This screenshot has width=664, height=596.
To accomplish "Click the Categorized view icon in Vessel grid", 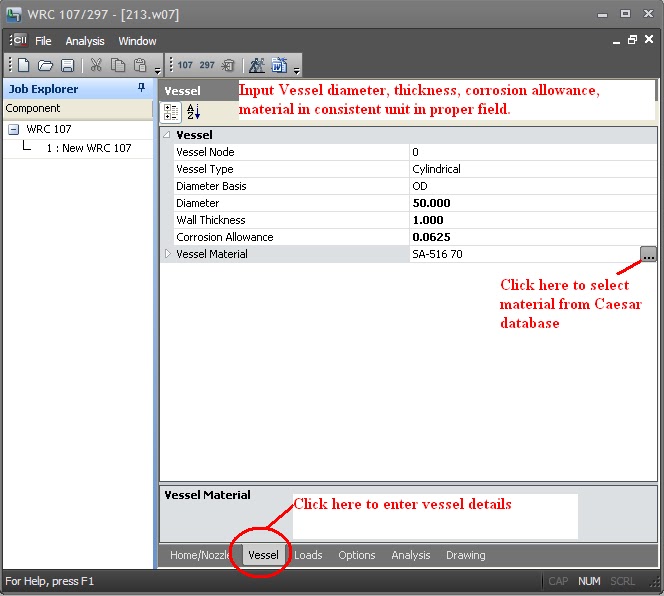I will coord(171,112).
